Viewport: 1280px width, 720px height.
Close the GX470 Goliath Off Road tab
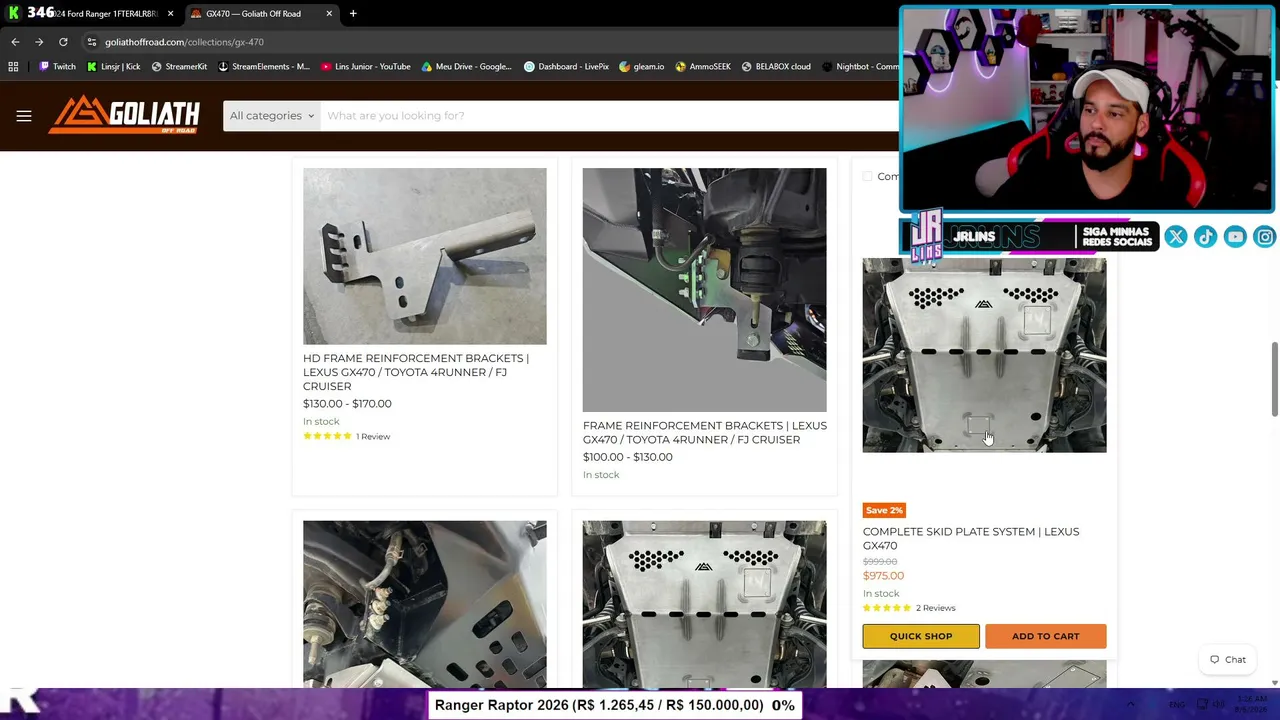coord(329,14)
